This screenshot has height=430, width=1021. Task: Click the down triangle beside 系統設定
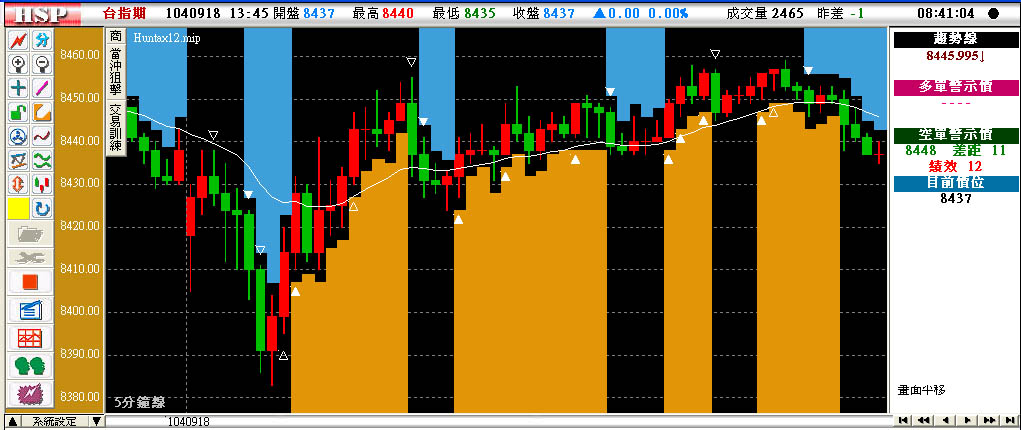tap(96, 422)
